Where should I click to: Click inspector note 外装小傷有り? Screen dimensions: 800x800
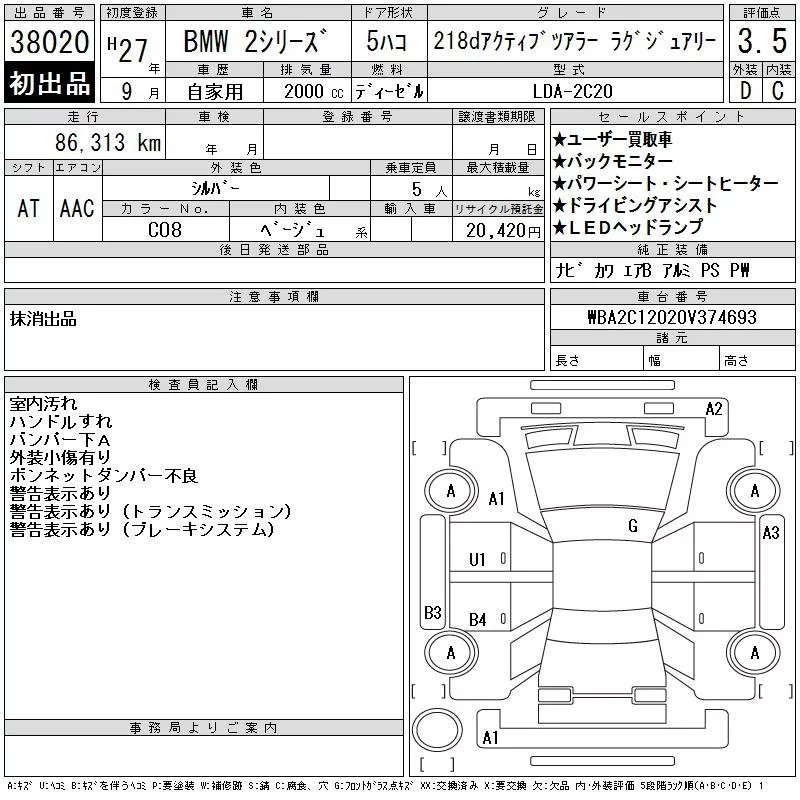coord(60,458)
